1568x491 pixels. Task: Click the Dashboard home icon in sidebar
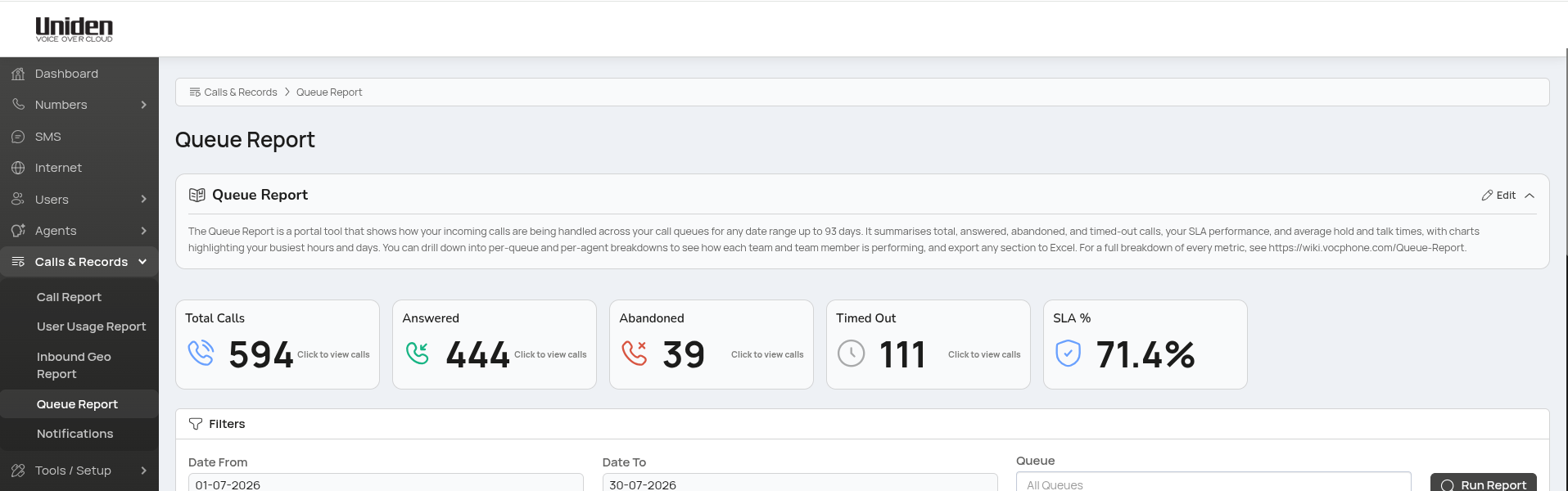click(18, 74)
